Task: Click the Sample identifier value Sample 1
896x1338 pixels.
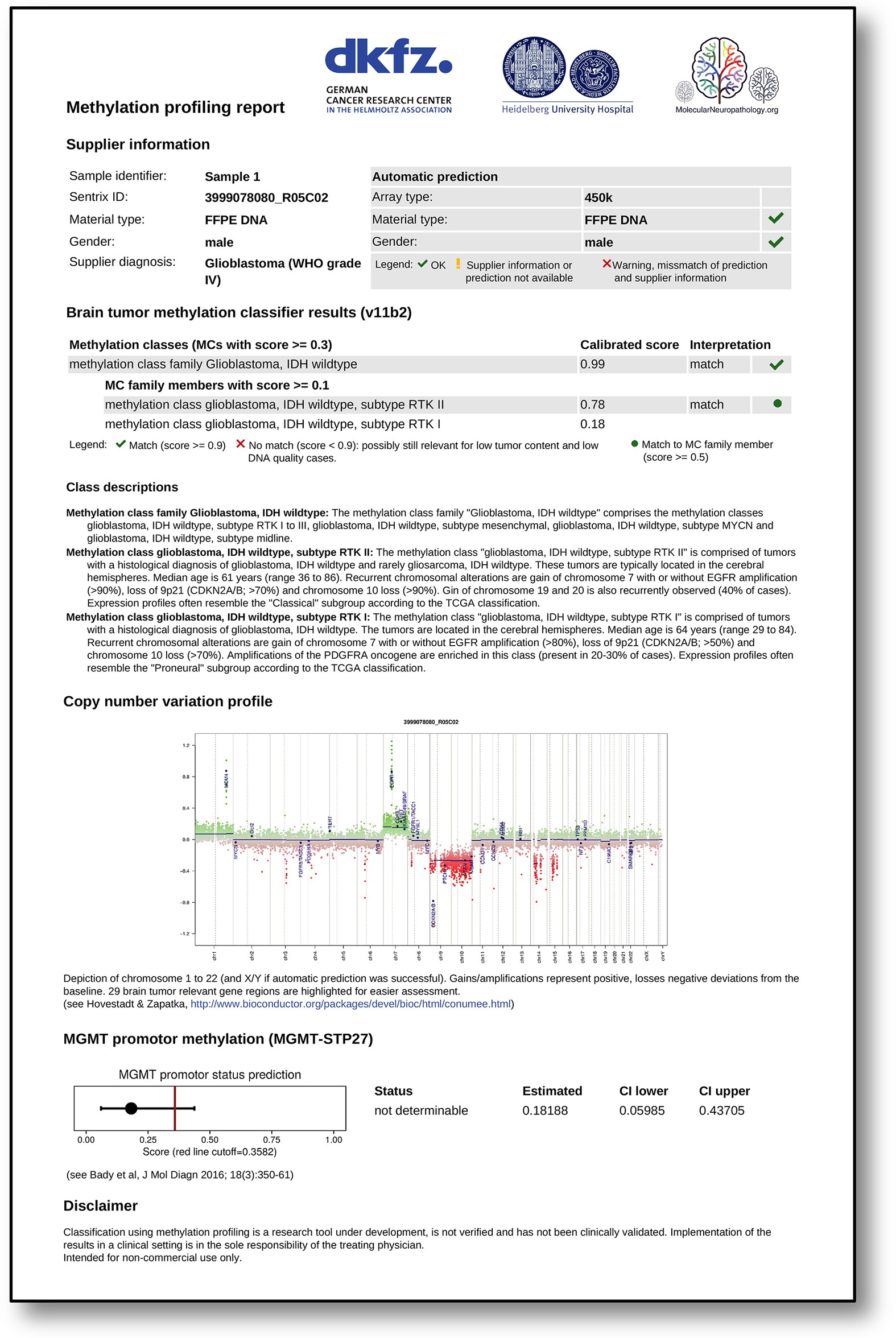Action: click(x=232, y=176)
